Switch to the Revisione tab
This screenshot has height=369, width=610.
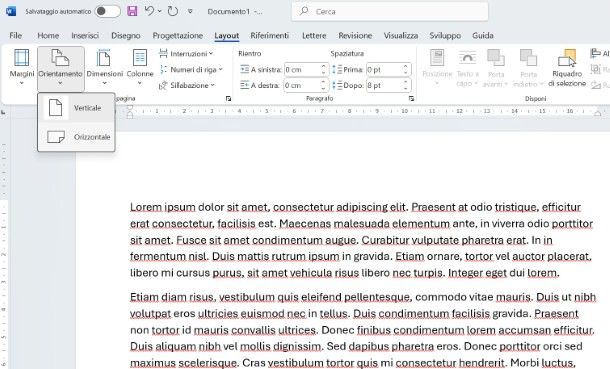point(355,35)
